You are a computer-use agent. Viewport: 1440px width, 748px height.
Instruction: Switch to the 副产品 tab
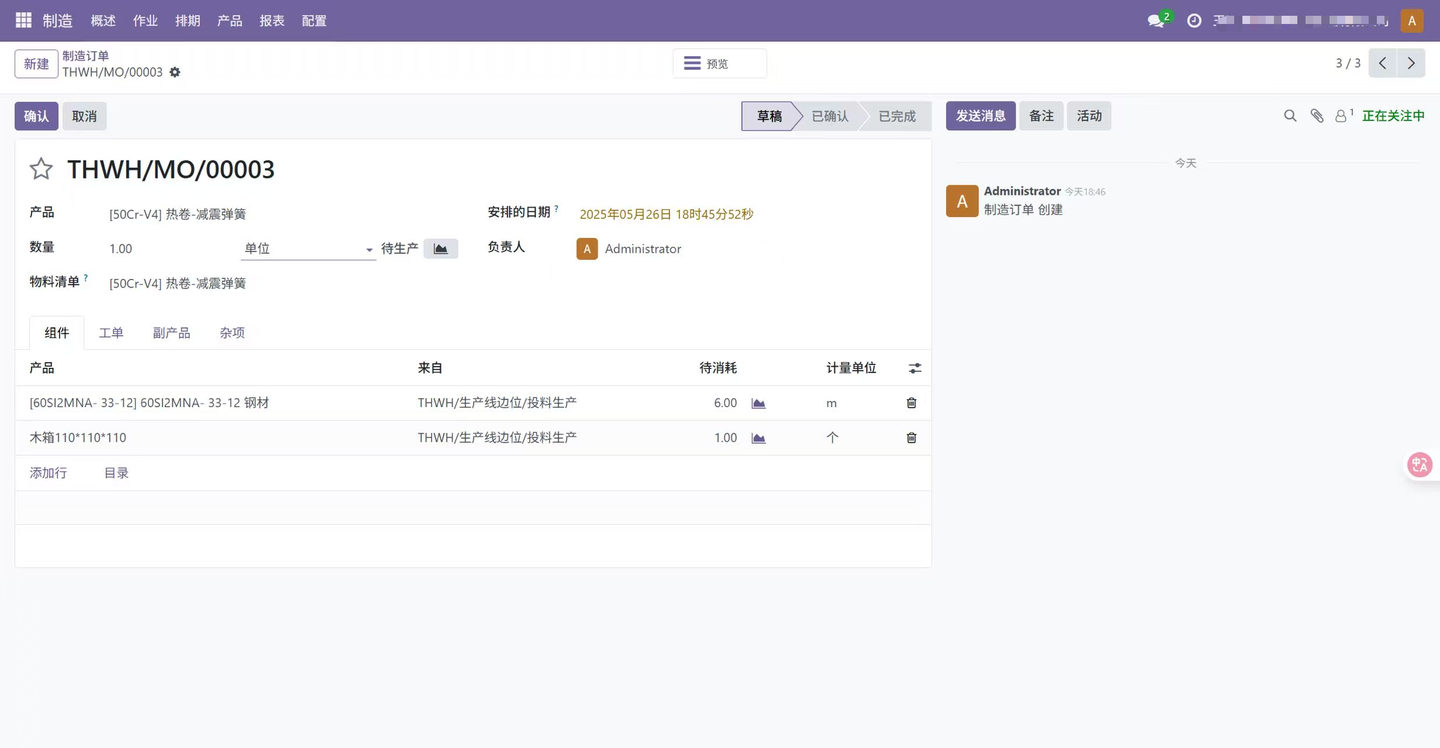(x=171, y=332)
